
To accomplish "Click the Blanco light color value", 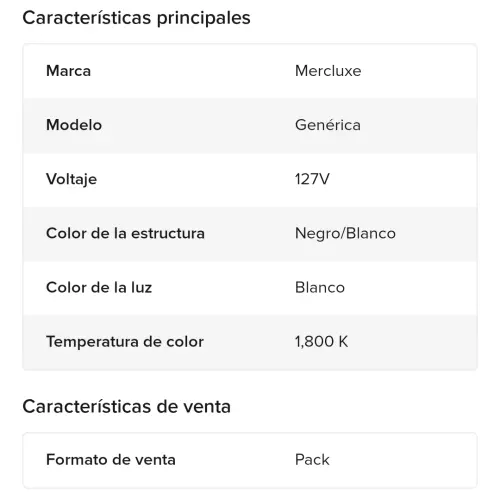I will coord(320,287).
